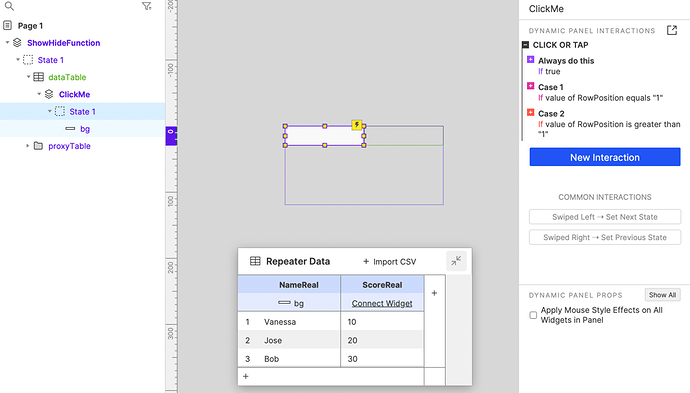Click the dataTable repeater grid icon
690x393 pixels.
click(39, 77)
